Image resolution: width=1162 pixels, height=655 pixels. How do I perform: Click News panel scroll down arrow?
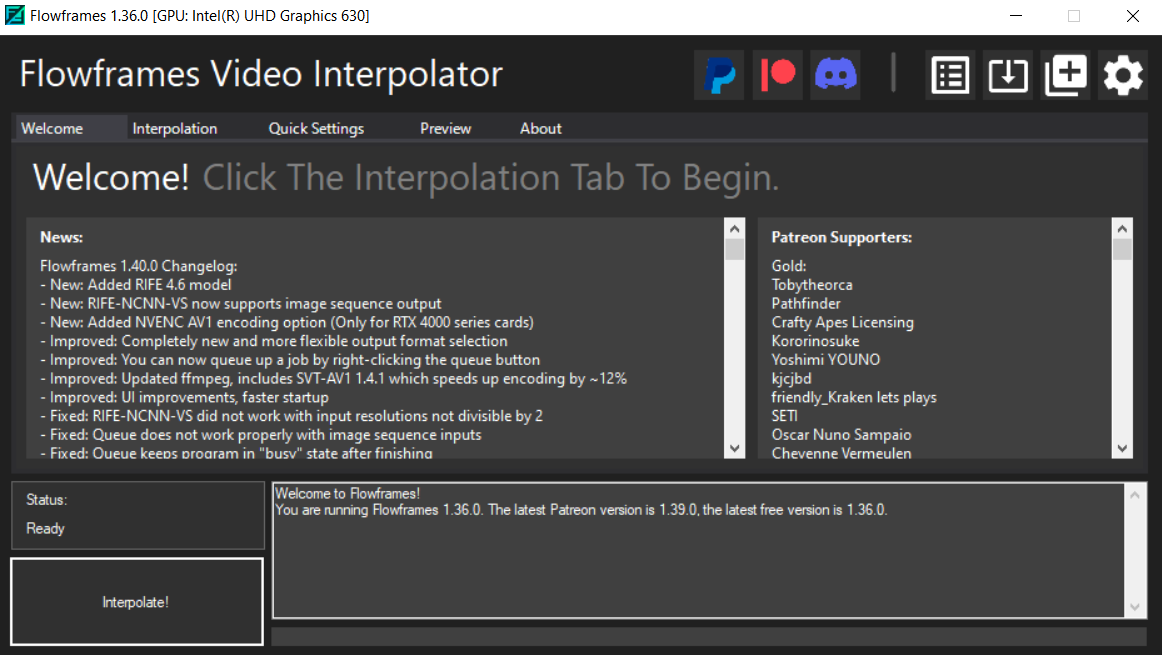click(734, 448)
